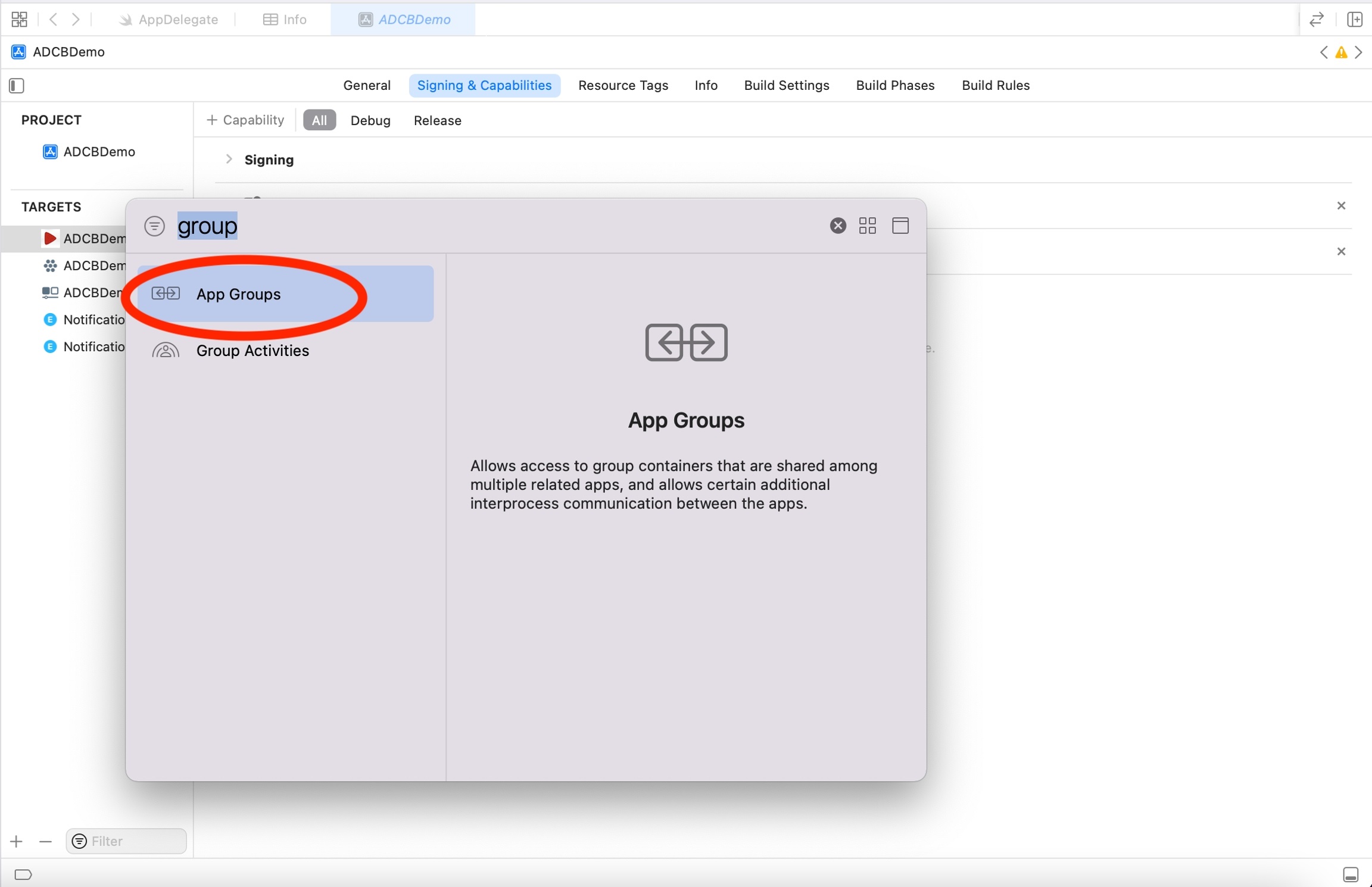
Task: Open the AppDelegate editor tab
Action: pos(169,19)
